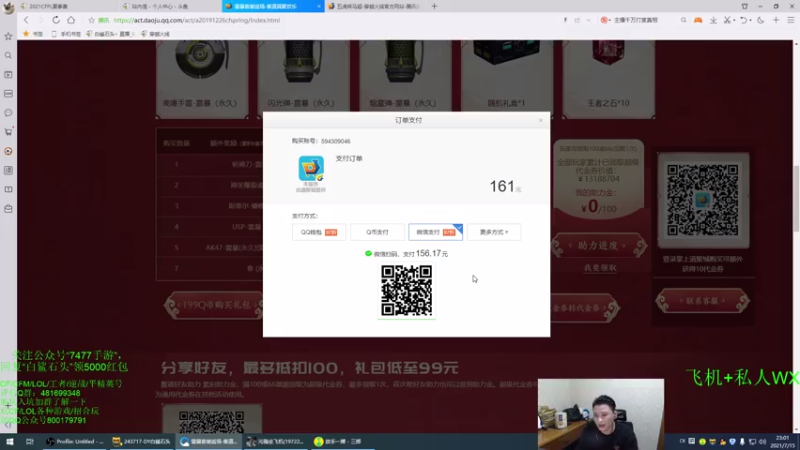Open the game controller icon in toolbar
Viewport: 800px width, 450px height.
[x=698, y=20]
